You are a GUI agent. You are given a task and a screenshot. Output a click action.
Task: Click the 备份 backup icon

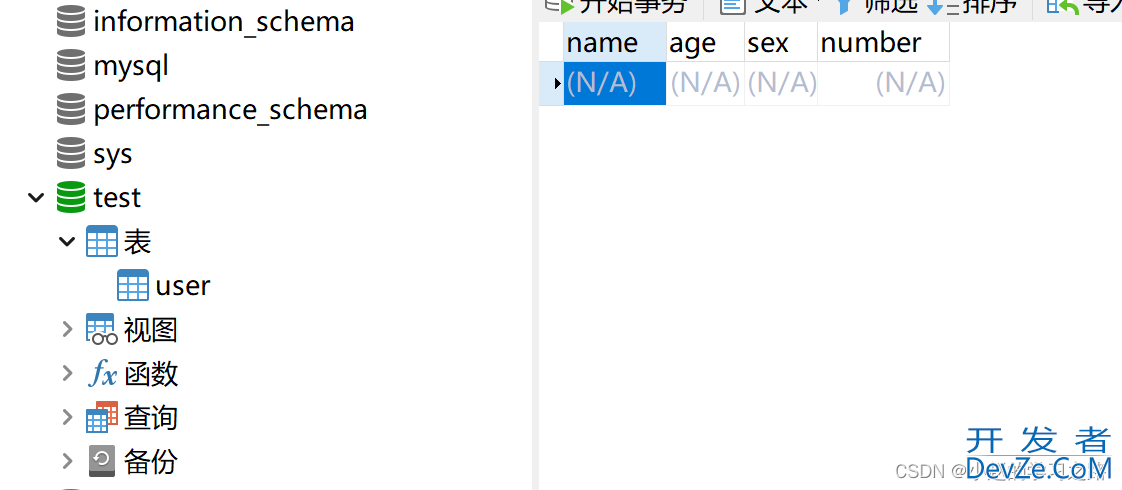click(x=102, y=461)
